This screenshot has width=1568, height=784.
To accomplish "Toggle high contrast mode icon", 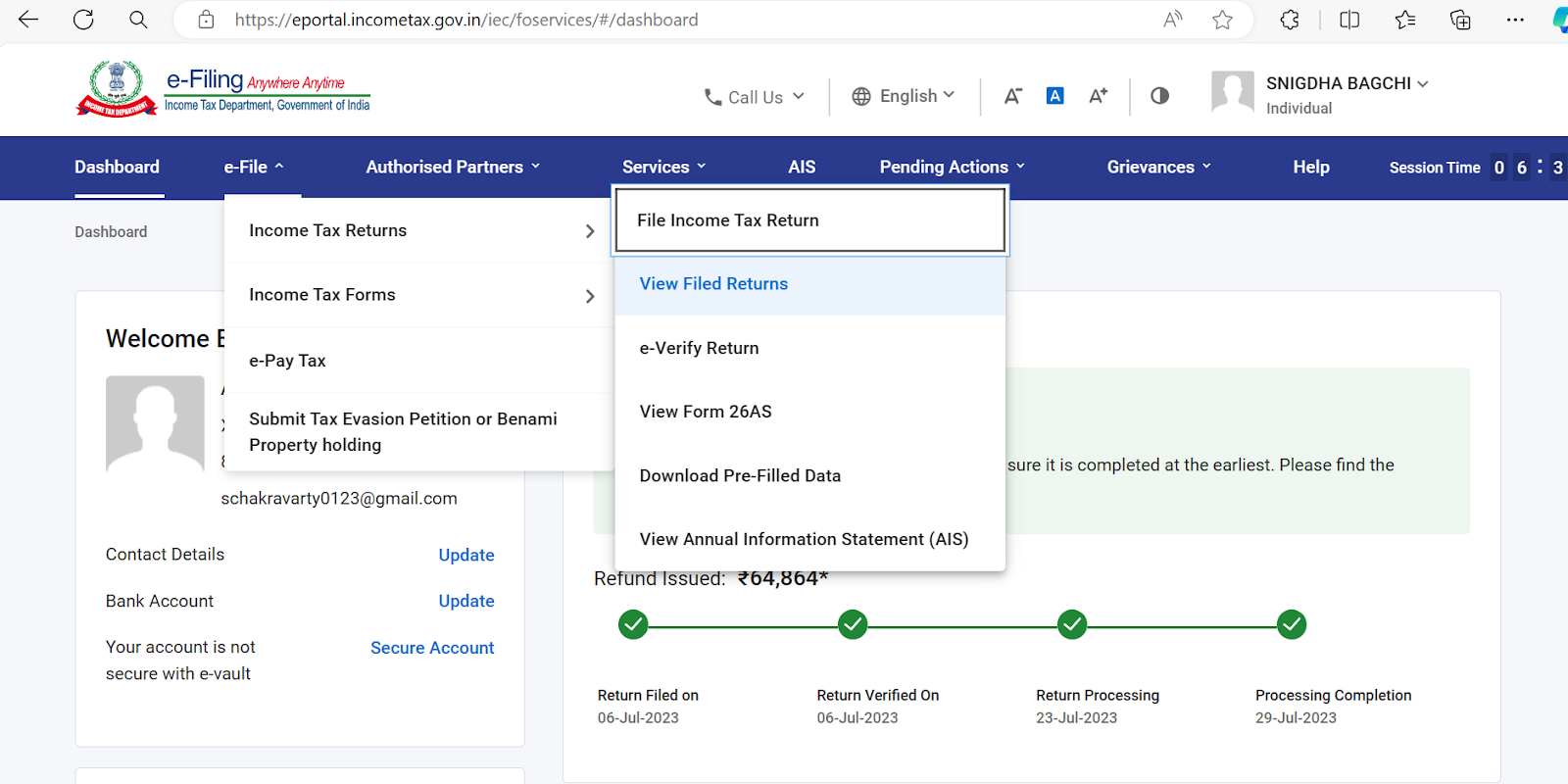I will (1159, 95).
